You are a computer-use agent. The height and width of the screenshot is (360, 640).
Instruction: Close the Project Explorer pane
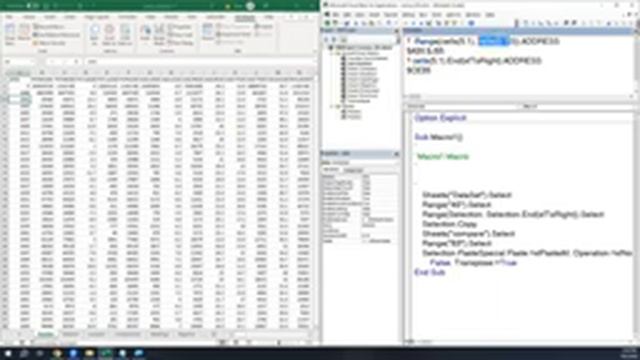(396, 31)
